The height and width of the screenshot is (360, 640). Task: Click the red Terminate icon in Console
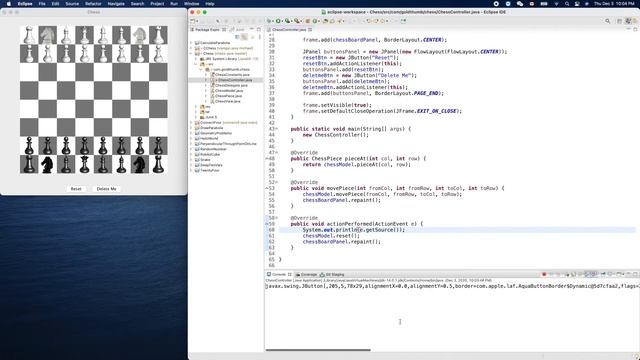pyautogui.click(x=544, y=274)
